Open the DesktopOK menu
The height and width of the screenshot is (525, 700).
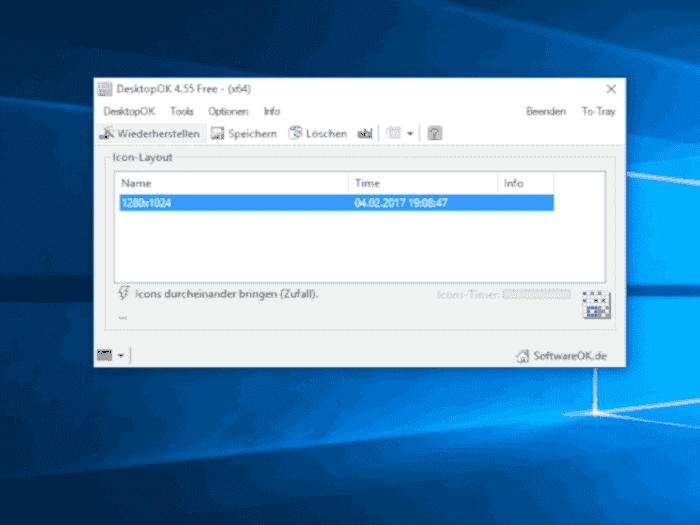(129, 111)
